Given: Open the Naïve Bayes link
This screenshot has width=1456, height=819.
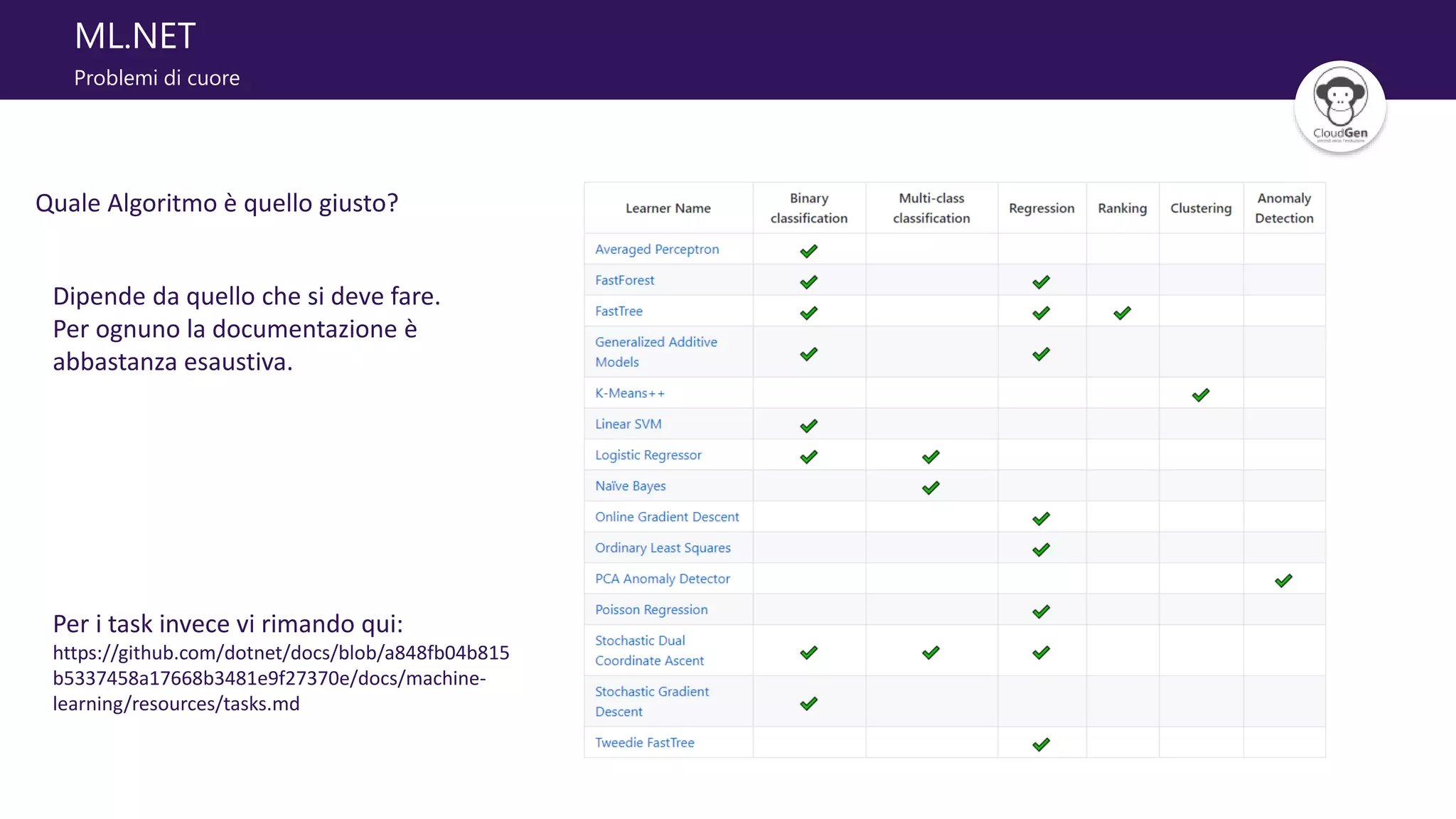Looking at the screenshot, I should coord(630,486).
